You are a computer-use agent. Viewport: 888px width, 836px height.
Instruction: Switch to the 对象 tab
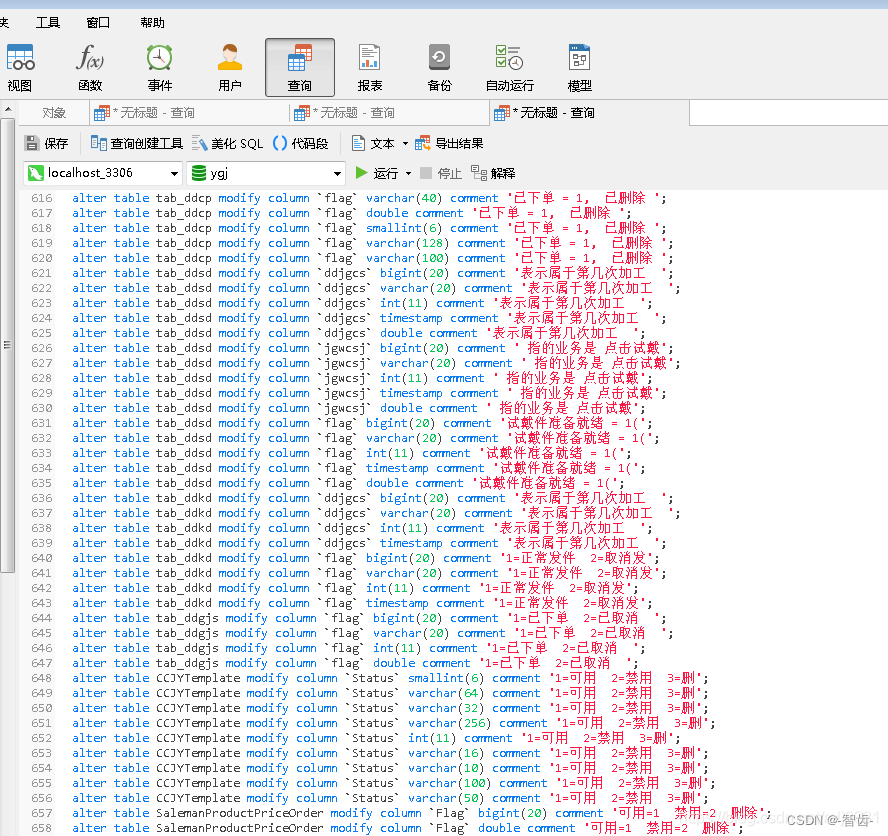[53, 113]
